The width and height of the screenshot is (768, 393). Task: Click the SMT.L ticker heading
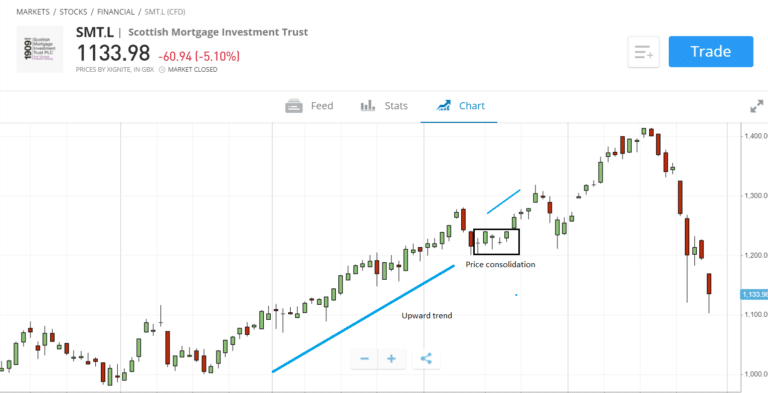point(95,32)
